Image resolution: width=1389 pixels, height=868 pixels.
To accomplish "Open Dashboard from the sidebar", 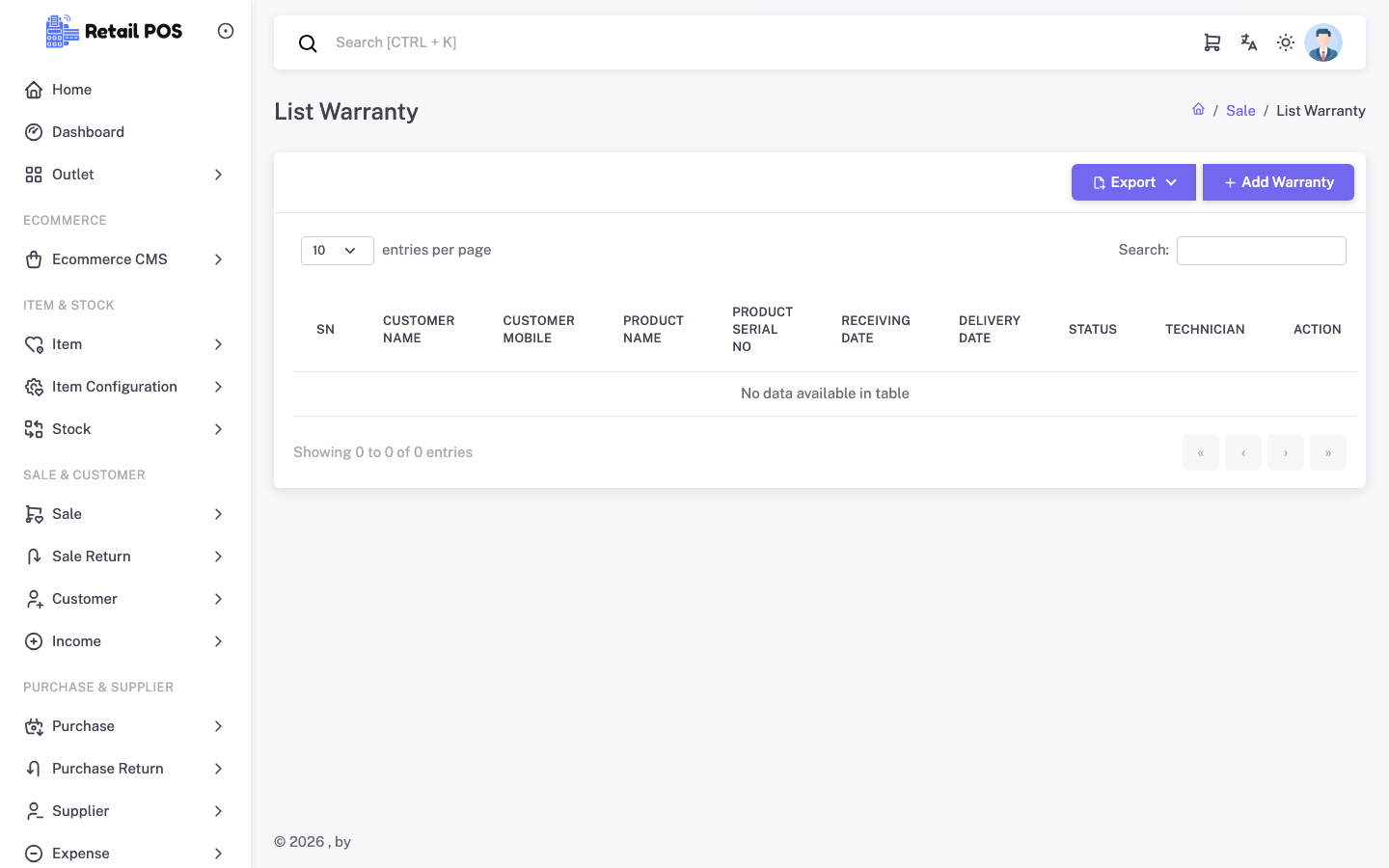I will (125, 132).
